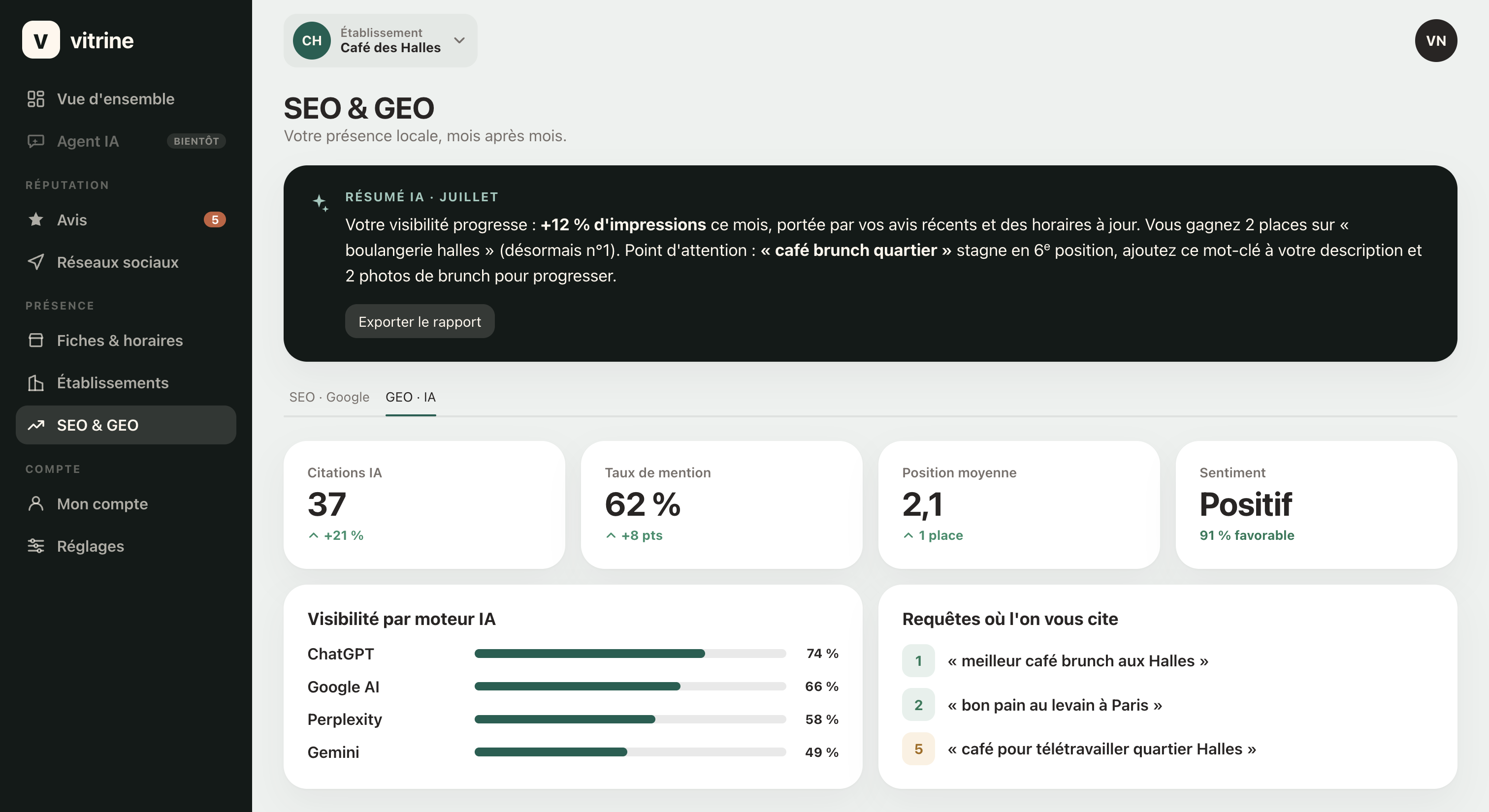
Task: Go to Réseaux sociaux page
Action: [x=126, y=262]
